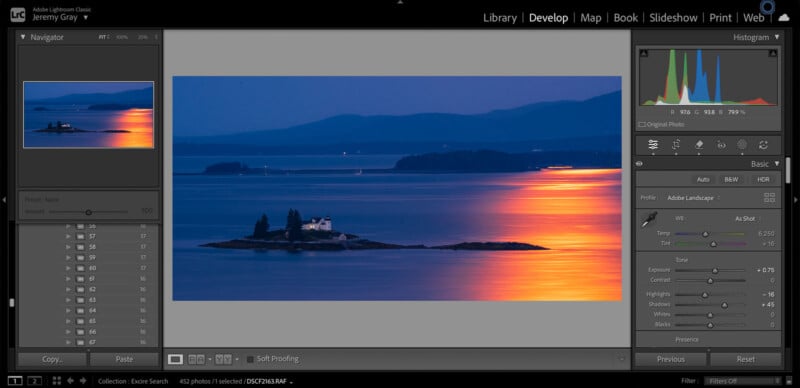
Task: Click the Shadows slider handle
Action: click(724, 305)
